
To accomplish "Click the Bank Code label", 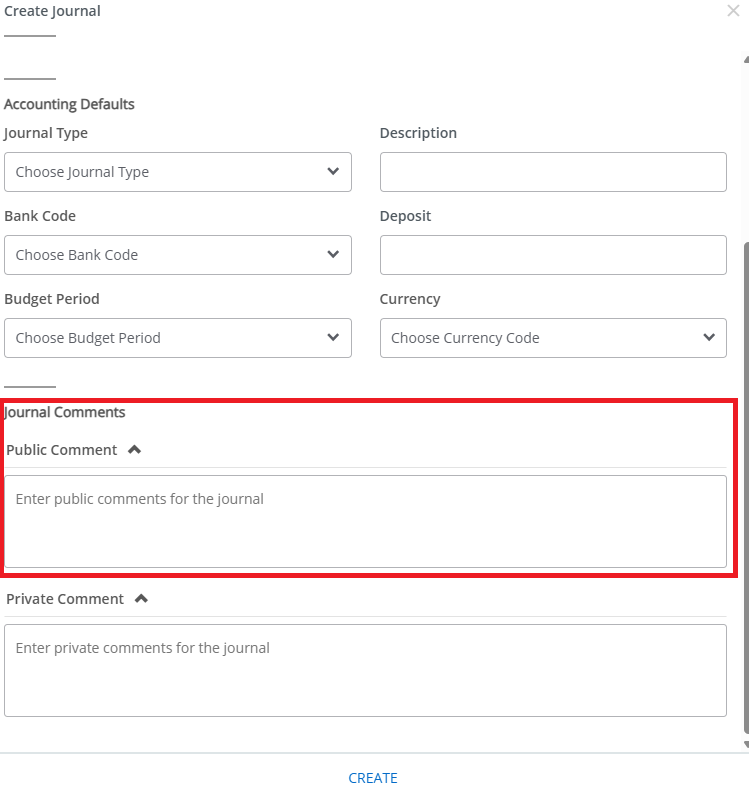I will (40, 216).
